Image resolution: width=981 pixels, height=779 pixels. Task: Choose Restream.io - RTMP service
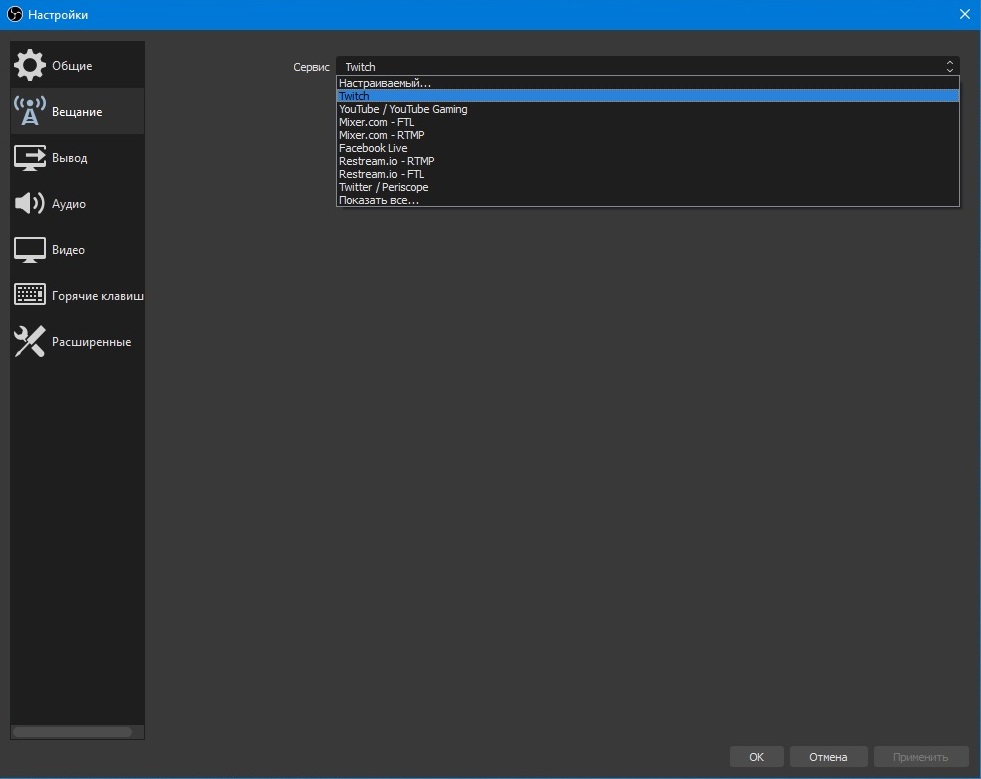click(x=648, y=161)
